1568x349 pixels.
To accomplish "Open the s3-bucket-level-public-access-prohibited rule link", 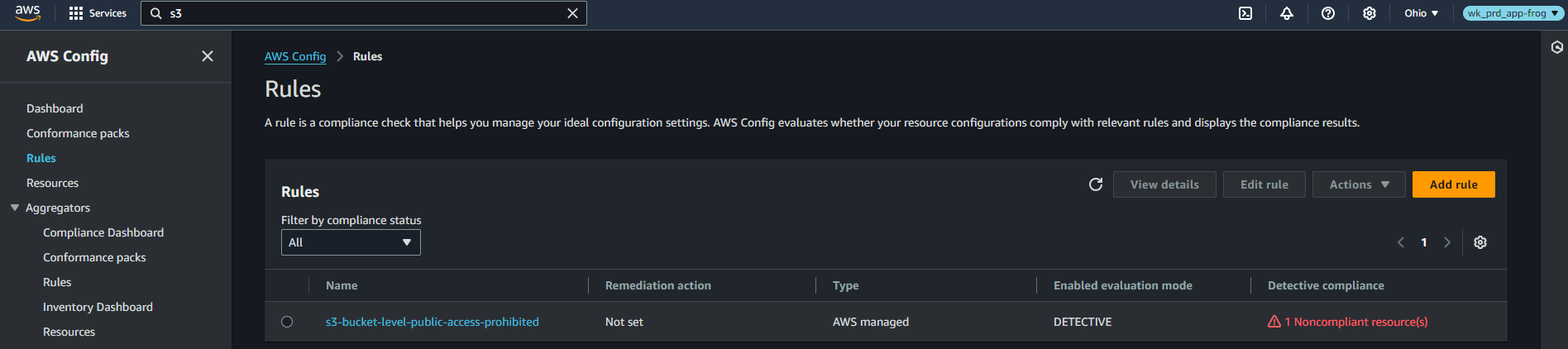I will point(432,322).
